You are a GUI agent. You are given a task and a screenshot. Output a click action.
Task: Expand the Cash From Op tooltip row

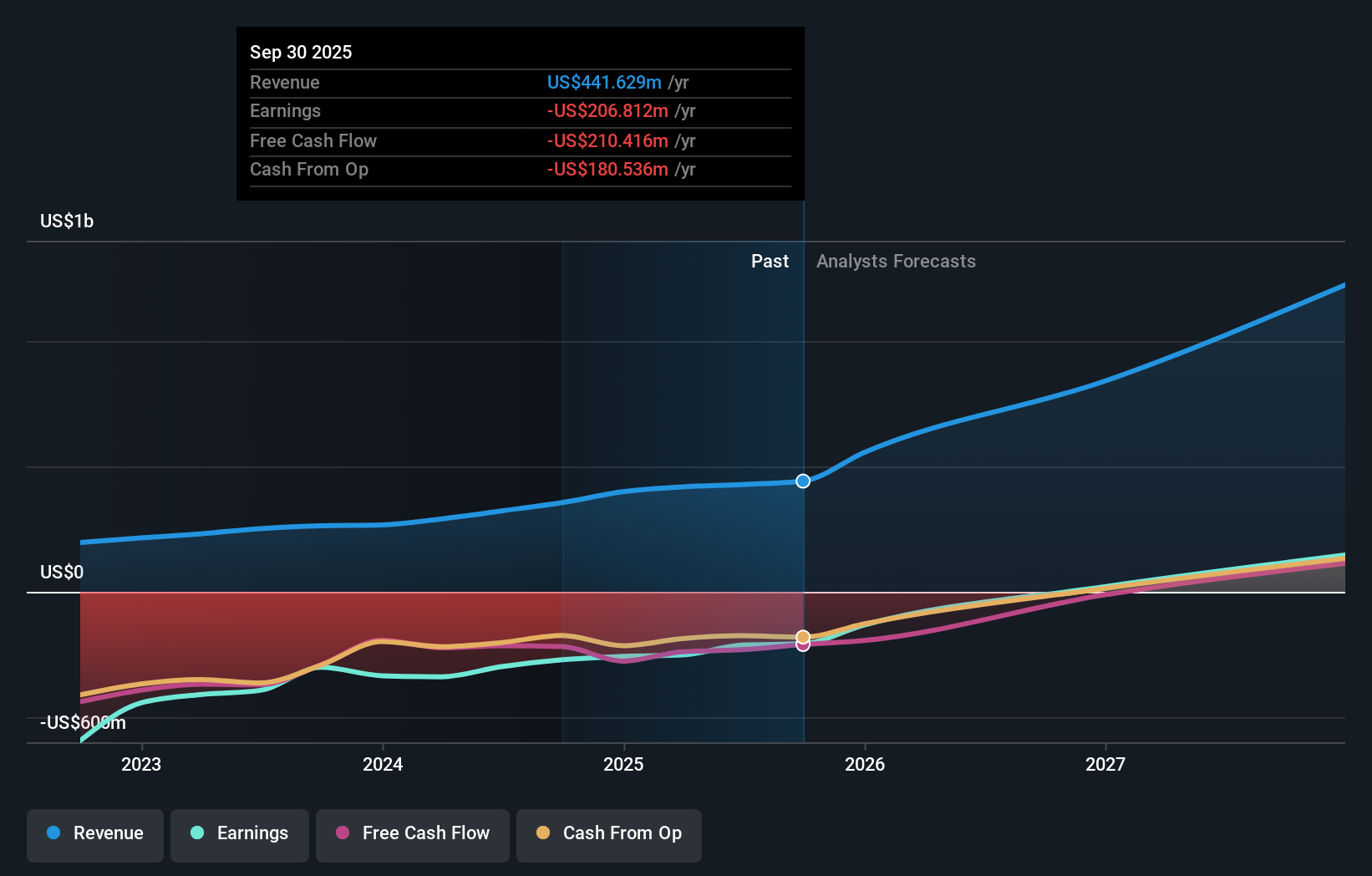(309, 169)
